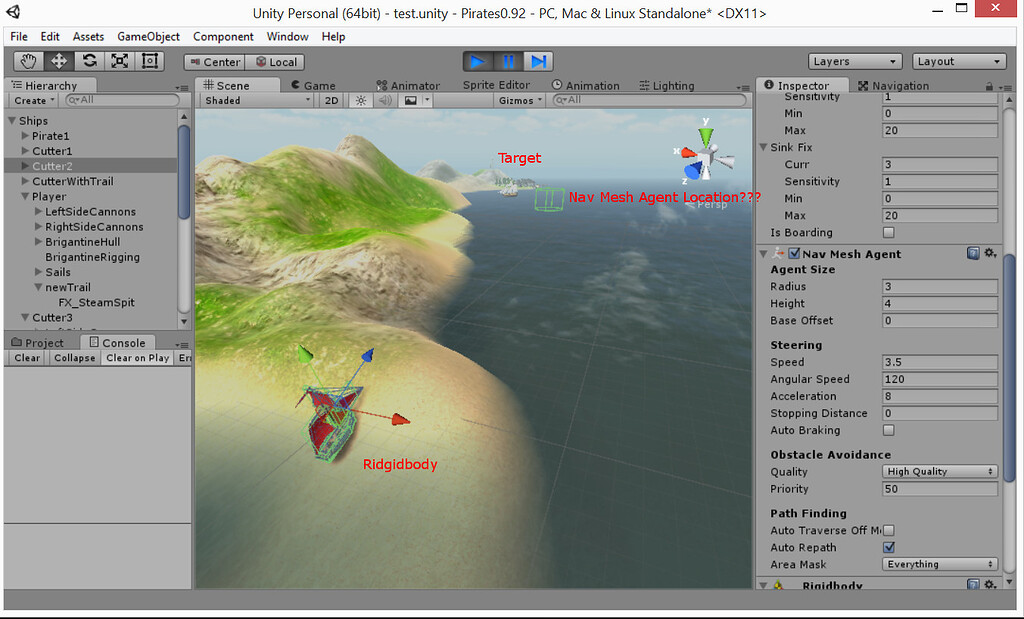This screenshot has height=619, width=1024.
Task: Open the Rigidbody component settings gear
Action: click(990, 585)
